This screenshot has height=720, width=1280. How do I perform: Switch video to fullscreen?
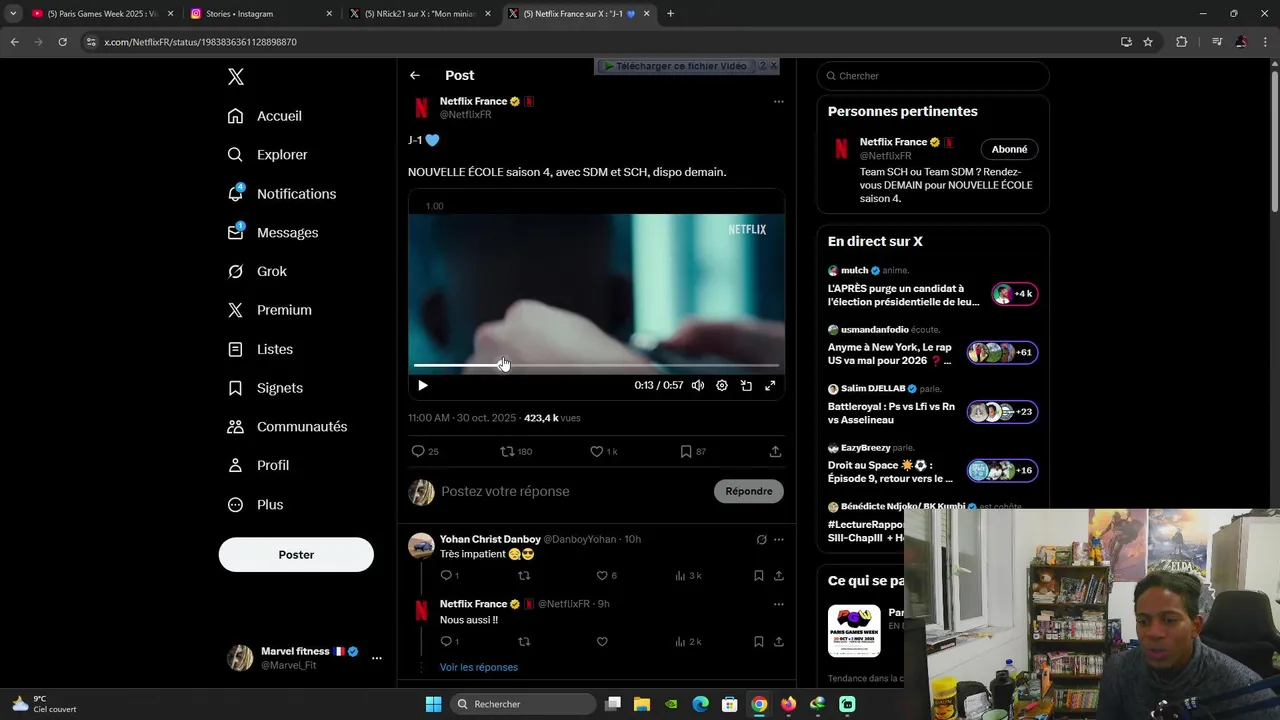pos(770,385)
